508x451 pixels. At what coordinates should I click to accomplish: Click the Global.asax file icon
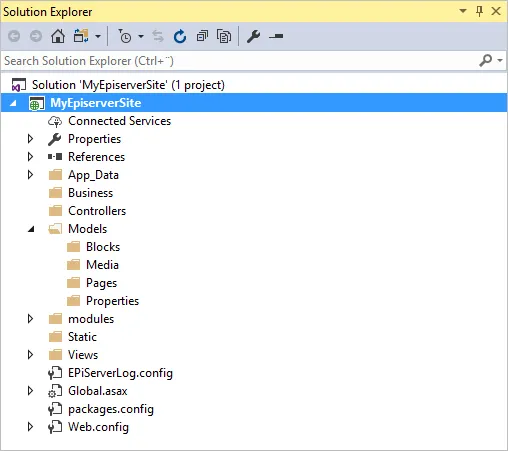click(x=55, y=391)
